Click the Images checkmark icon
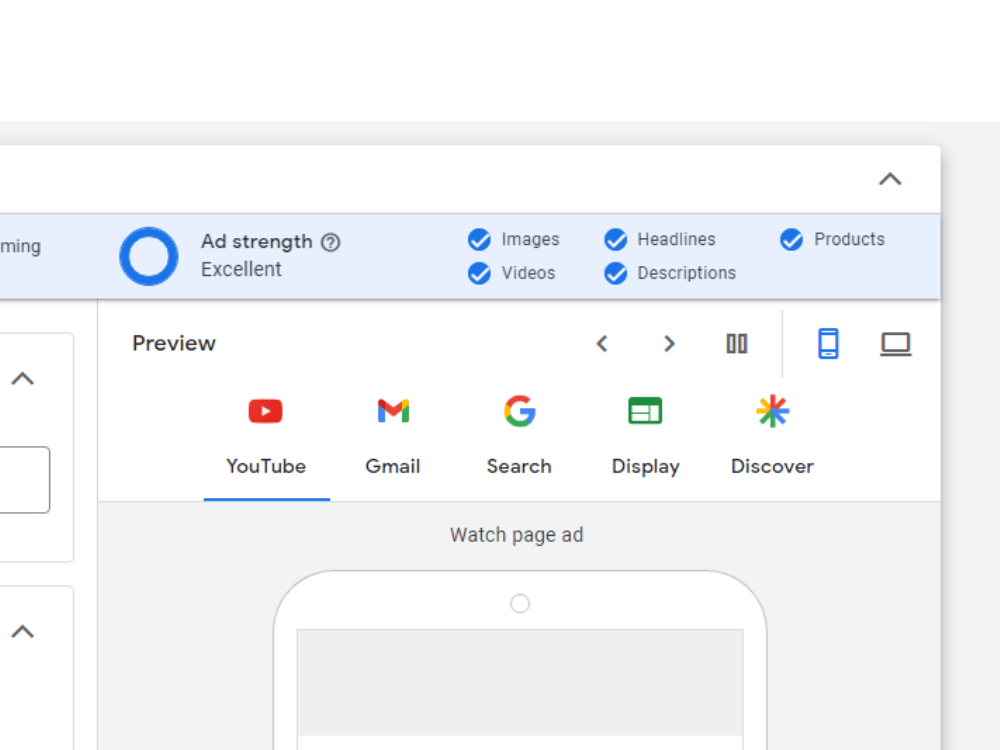This screenshot has height=750, width=1000. pos(479,240)
